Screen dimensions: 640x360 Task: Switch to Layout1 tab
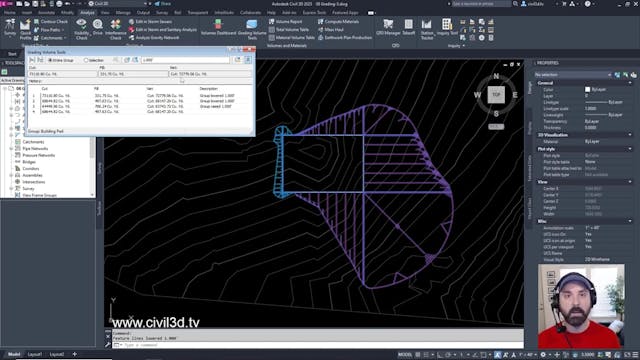pos(34,354)
